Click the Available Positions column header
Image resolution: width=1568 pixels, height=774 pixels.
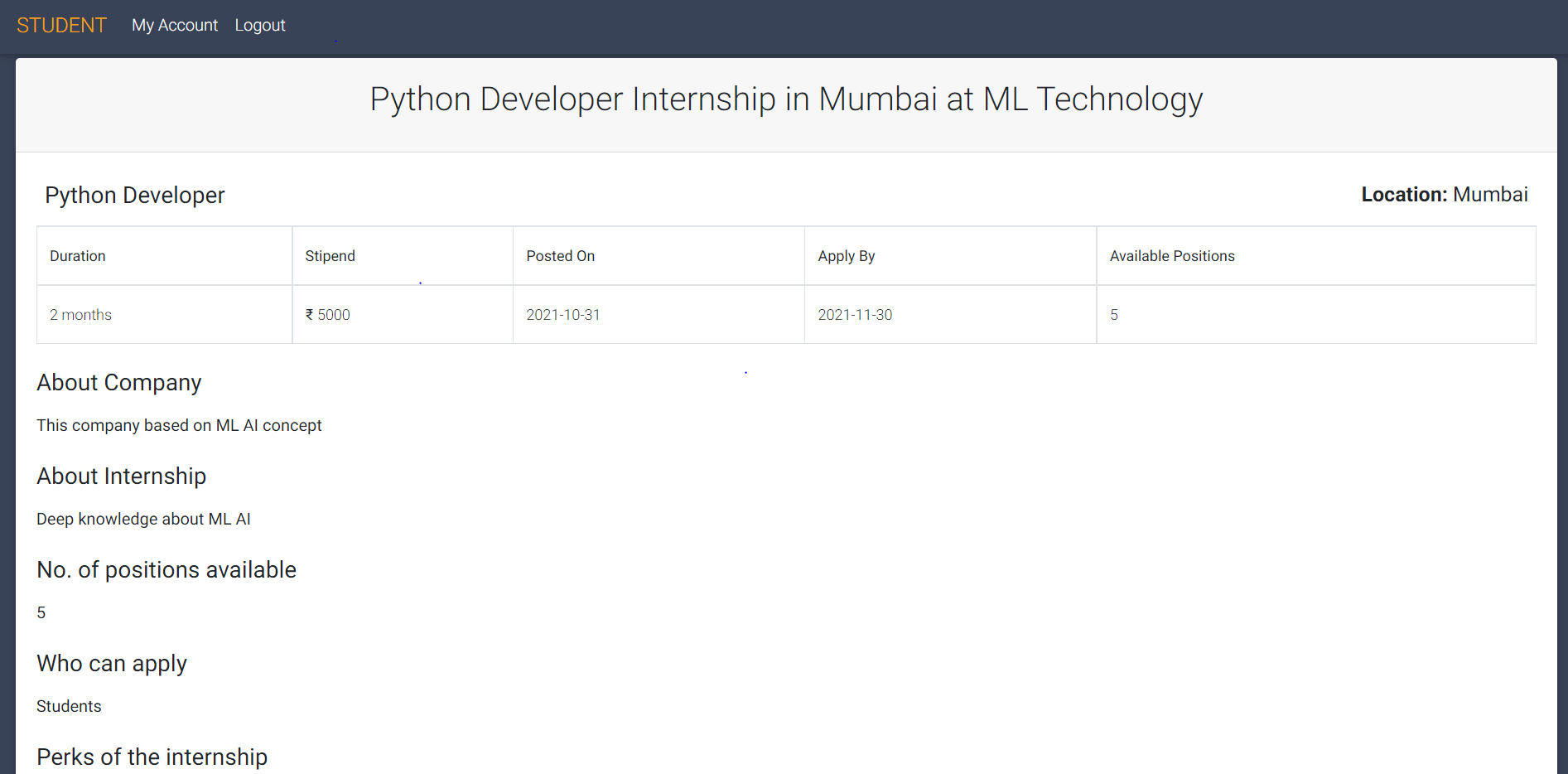[1172, 255]
